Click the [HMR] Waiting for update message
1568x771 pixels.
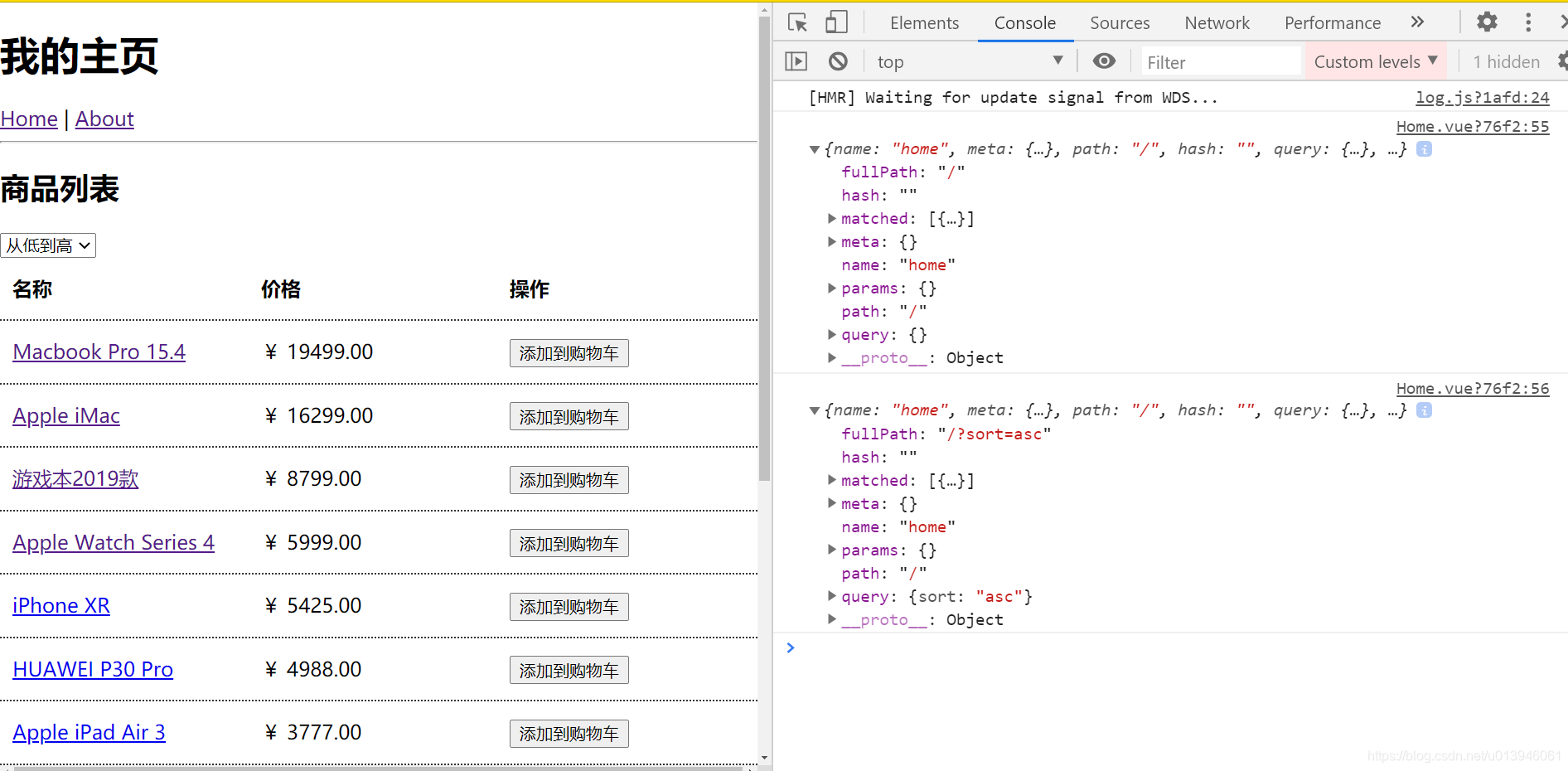tap(1013, 98)
